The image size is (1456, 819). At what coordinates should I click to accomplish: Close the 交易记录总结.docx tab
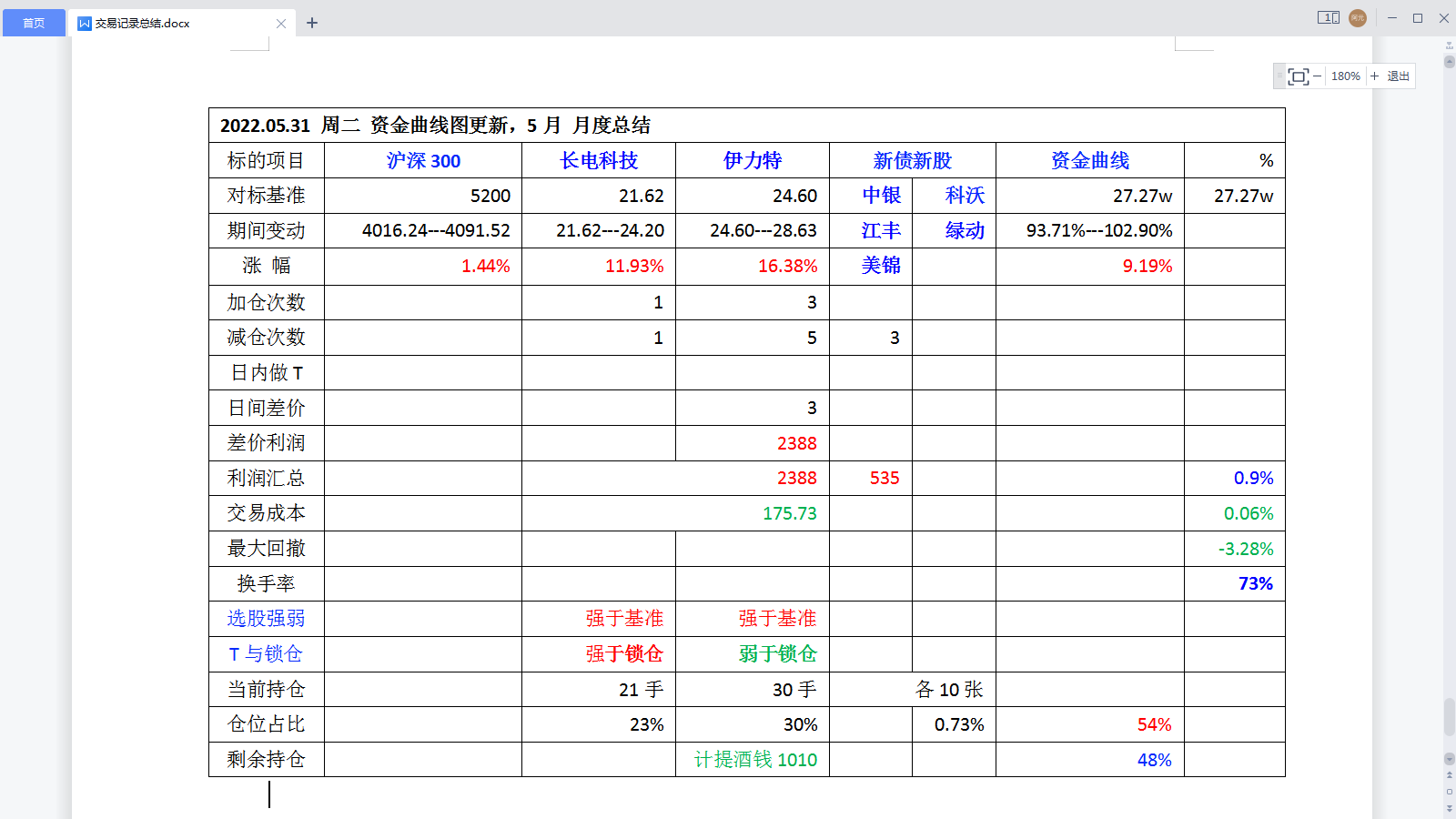coord(282,23)
